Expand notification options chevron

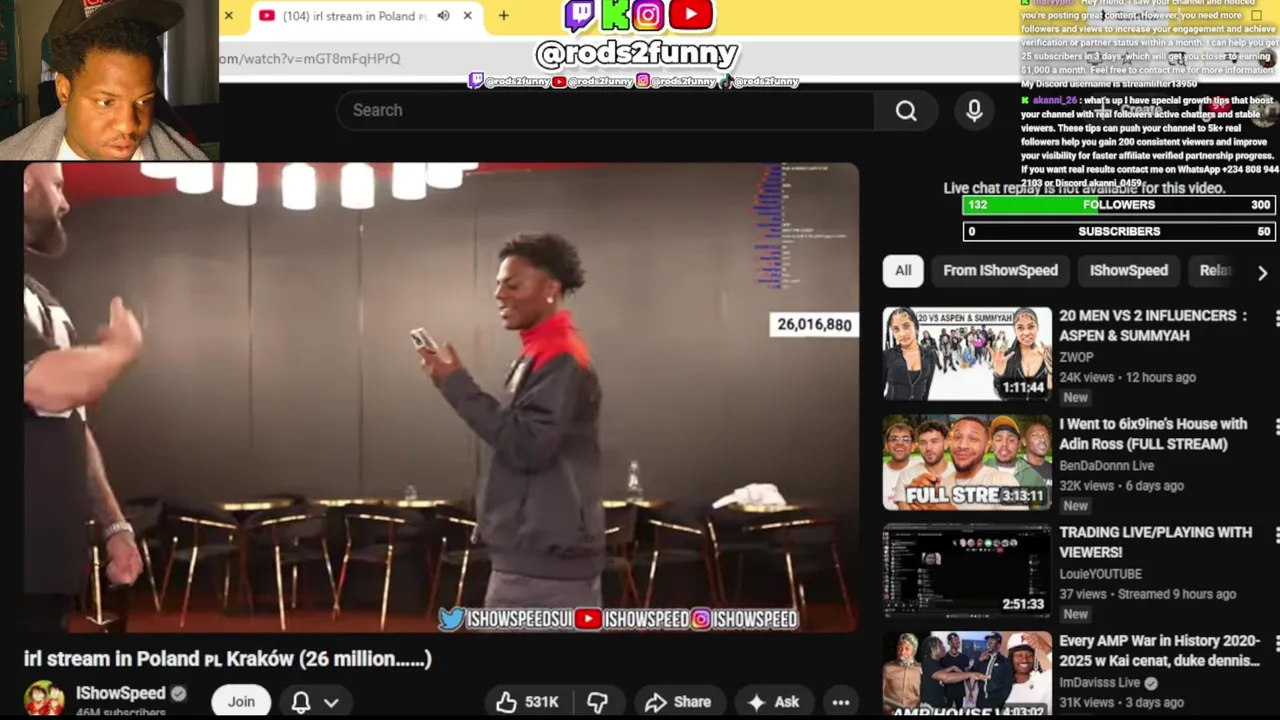pos(331,702)
